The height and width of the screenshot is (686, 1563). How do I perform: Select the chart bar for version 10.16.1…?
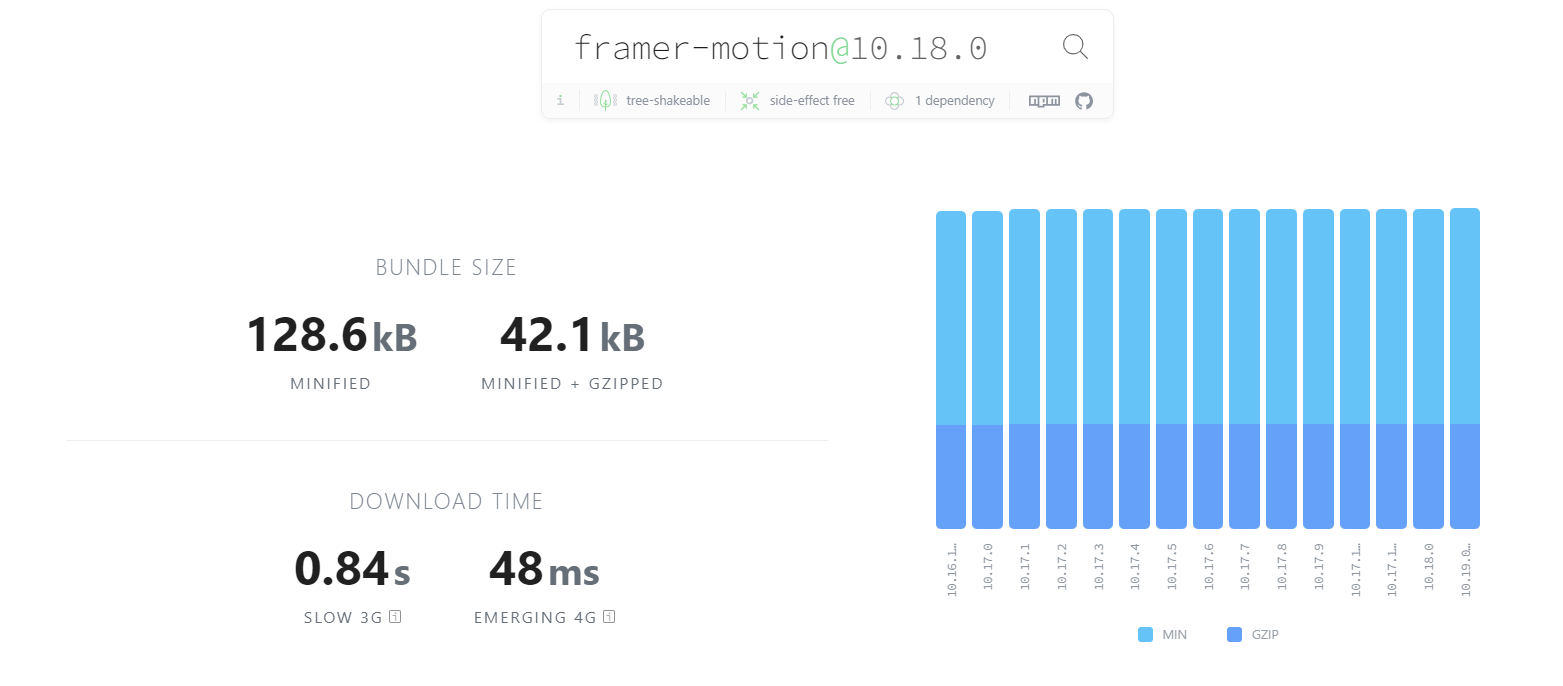[951, 369]
